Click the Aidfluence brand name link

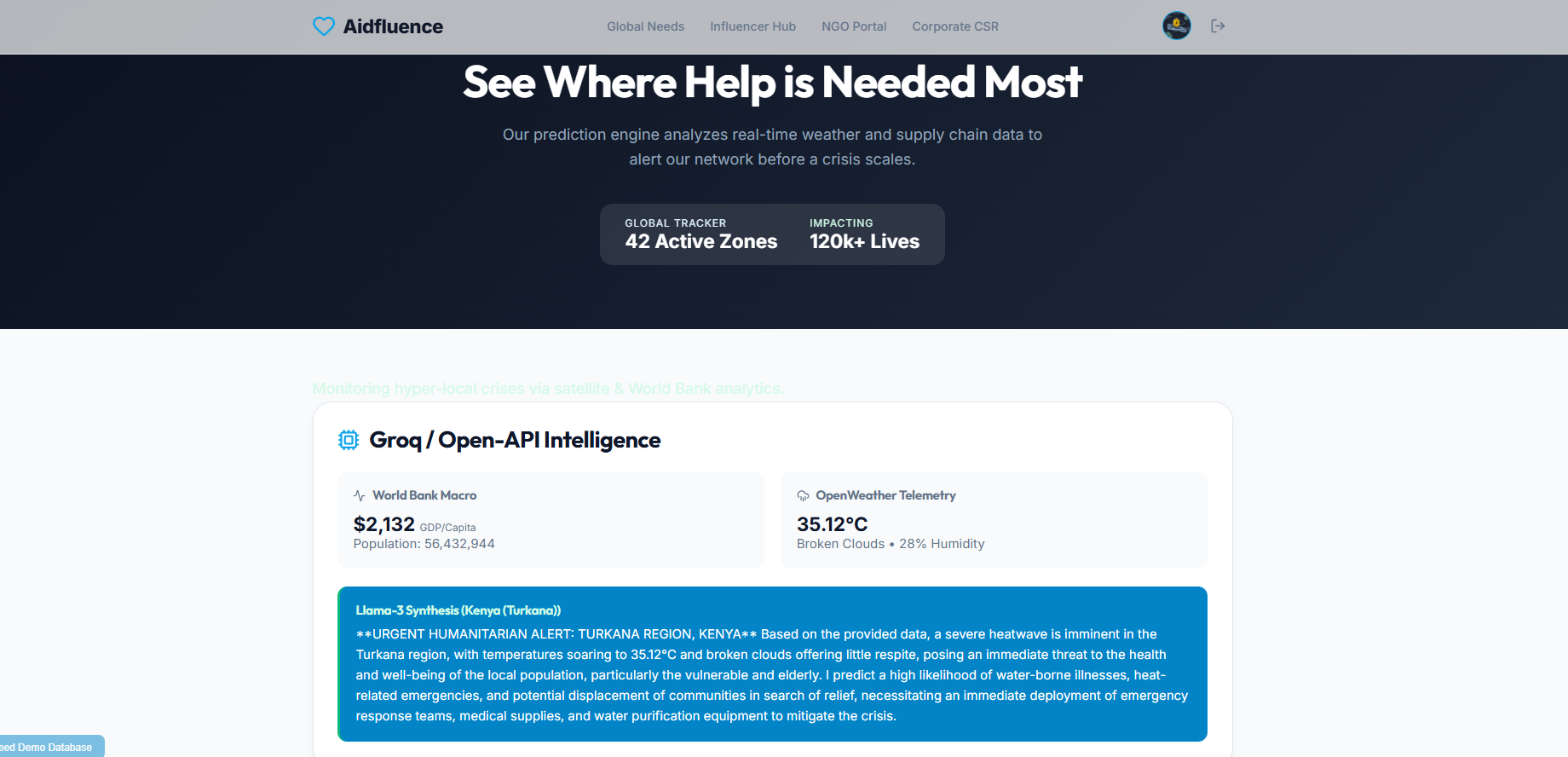click(x=393, y=26)
